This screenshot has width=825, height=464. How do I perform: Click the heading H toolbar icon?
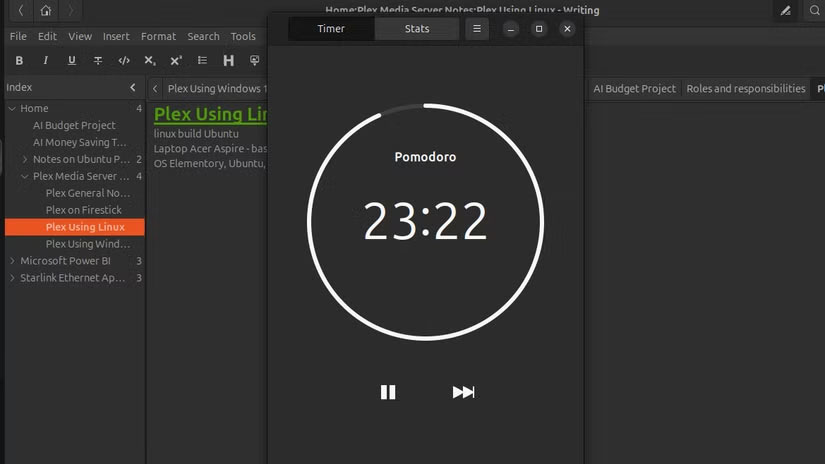229,61
